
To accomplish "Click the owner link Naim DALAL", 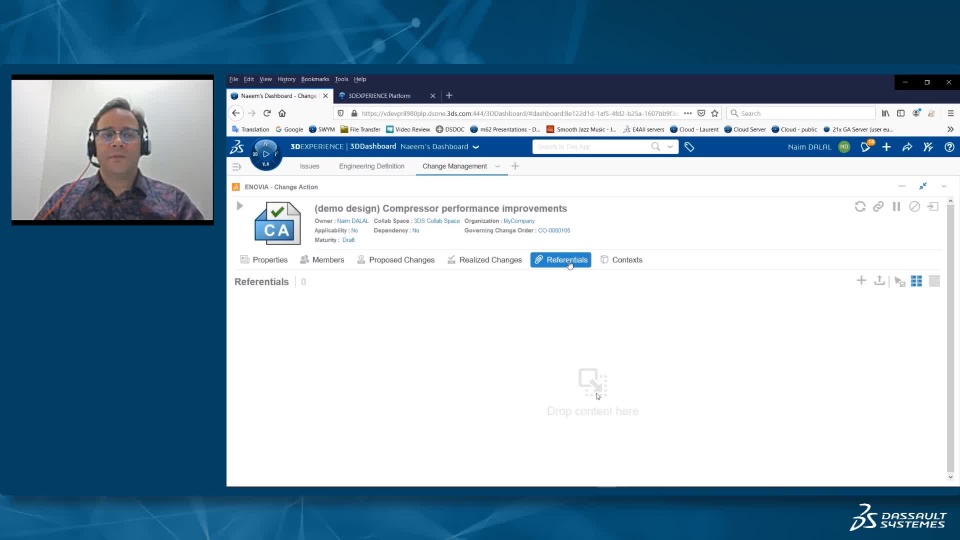I will click(x=353, y=221).
